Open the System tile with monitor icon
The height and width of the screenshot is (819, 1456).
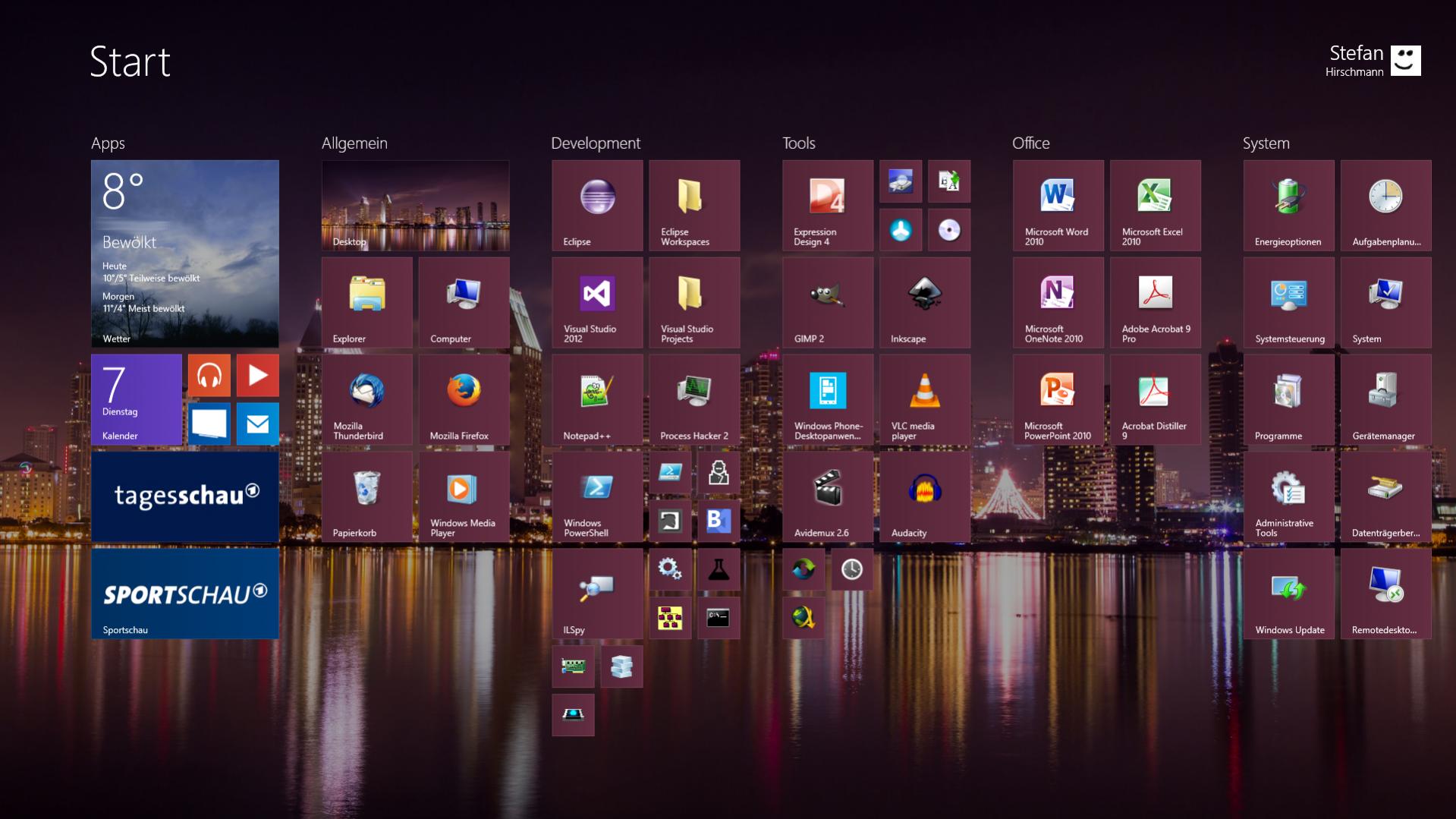1386,302
